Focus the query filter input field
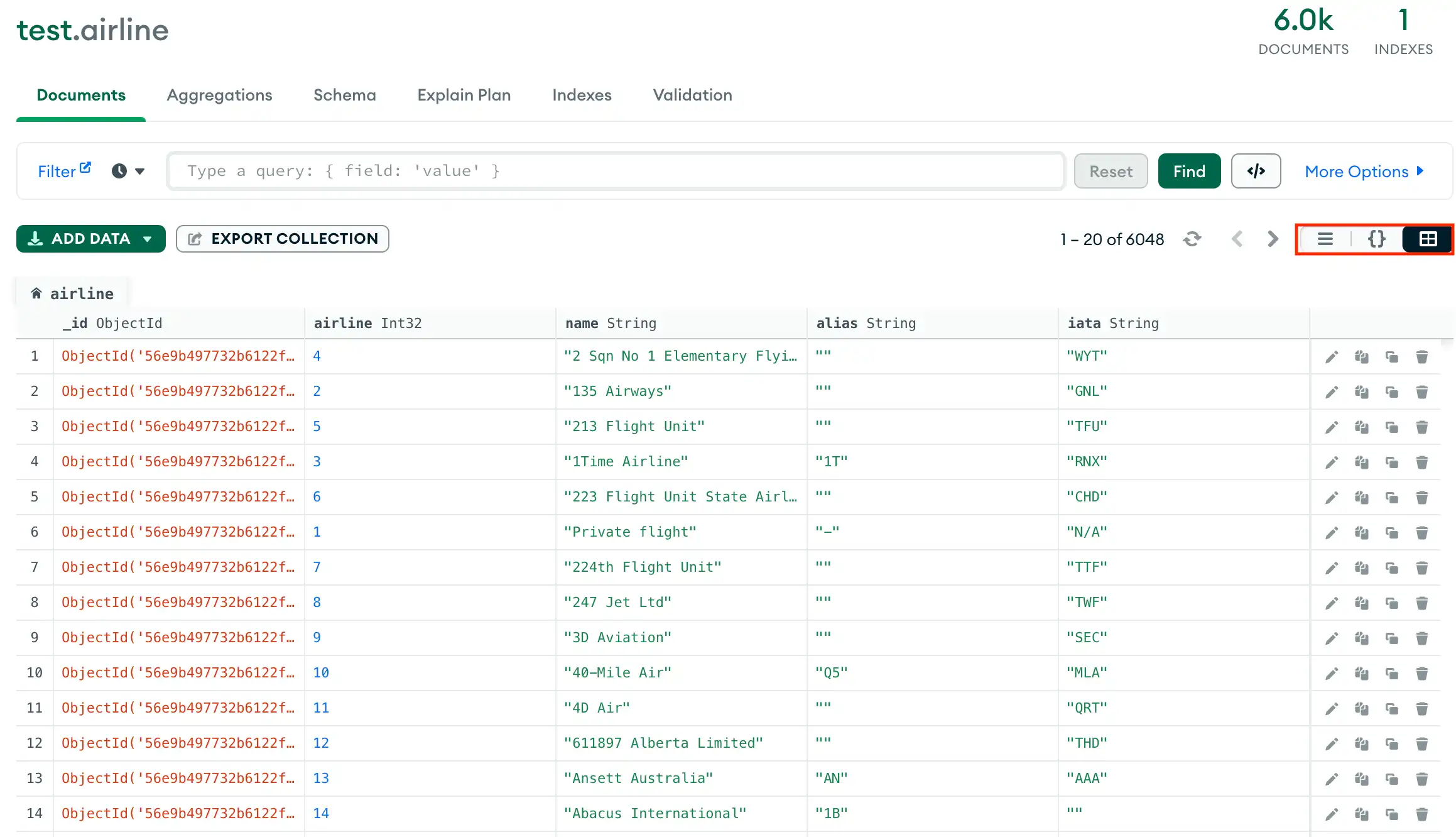Viewport: 1456px width, 837px height. click(x=616, y=171)
